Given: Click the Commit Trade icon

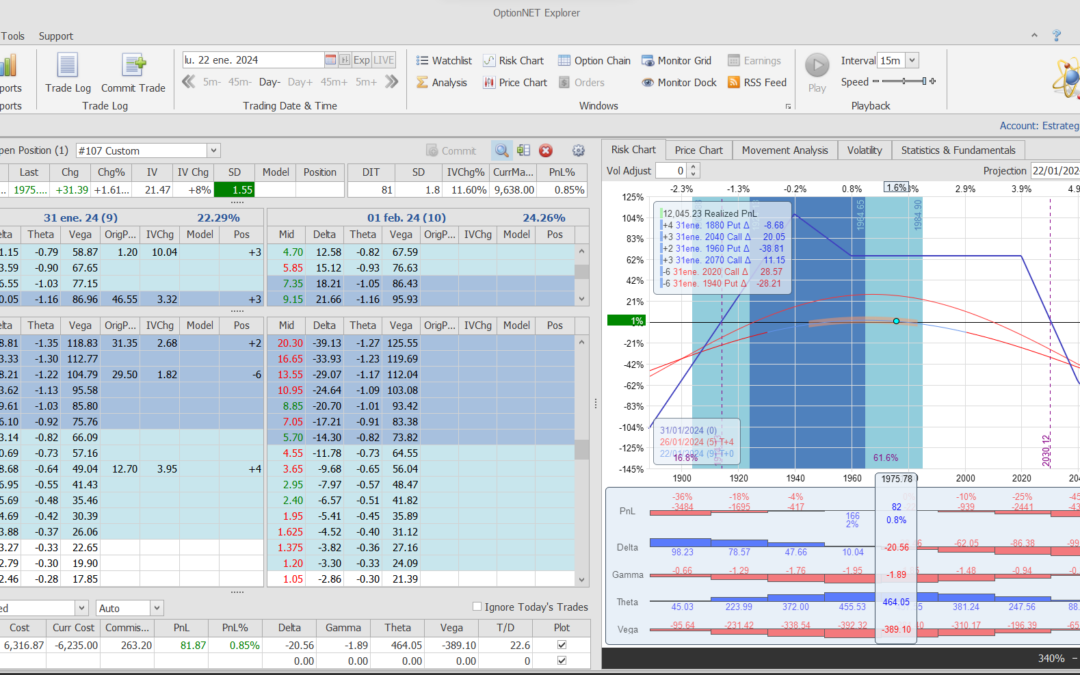Looking at the screenshot, I should [x=133, y=72].
